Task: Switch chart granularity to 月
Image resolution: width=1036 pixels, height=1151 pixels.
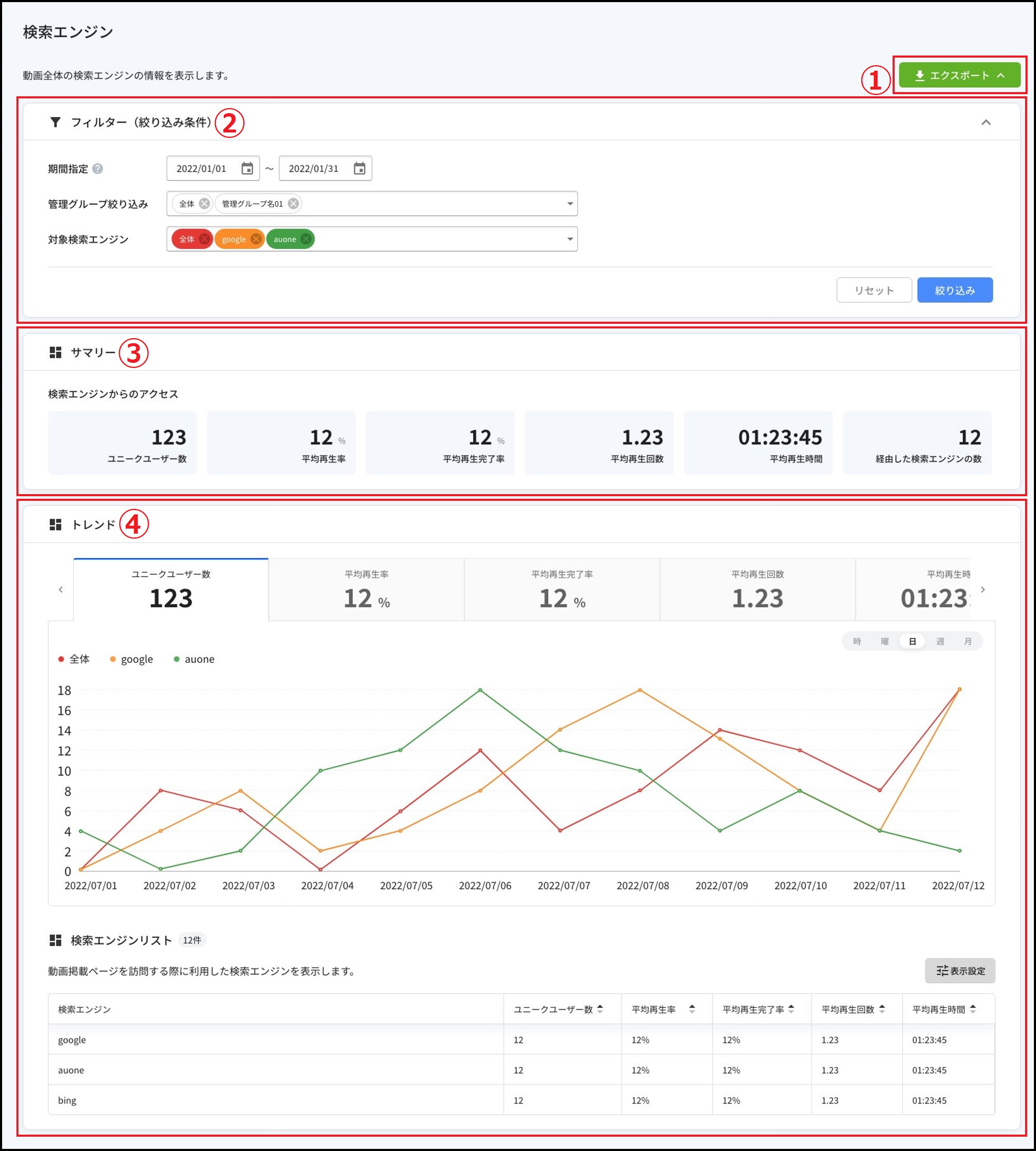Action: coord(968,641)
